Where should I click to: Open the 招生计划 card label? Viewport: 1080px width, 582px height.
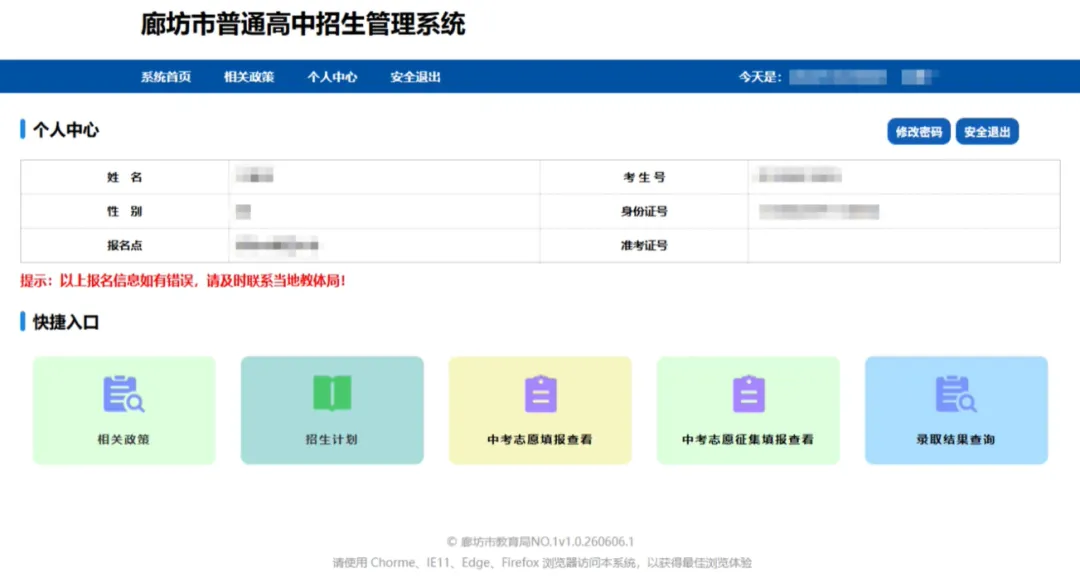click(x=332, y=439)
